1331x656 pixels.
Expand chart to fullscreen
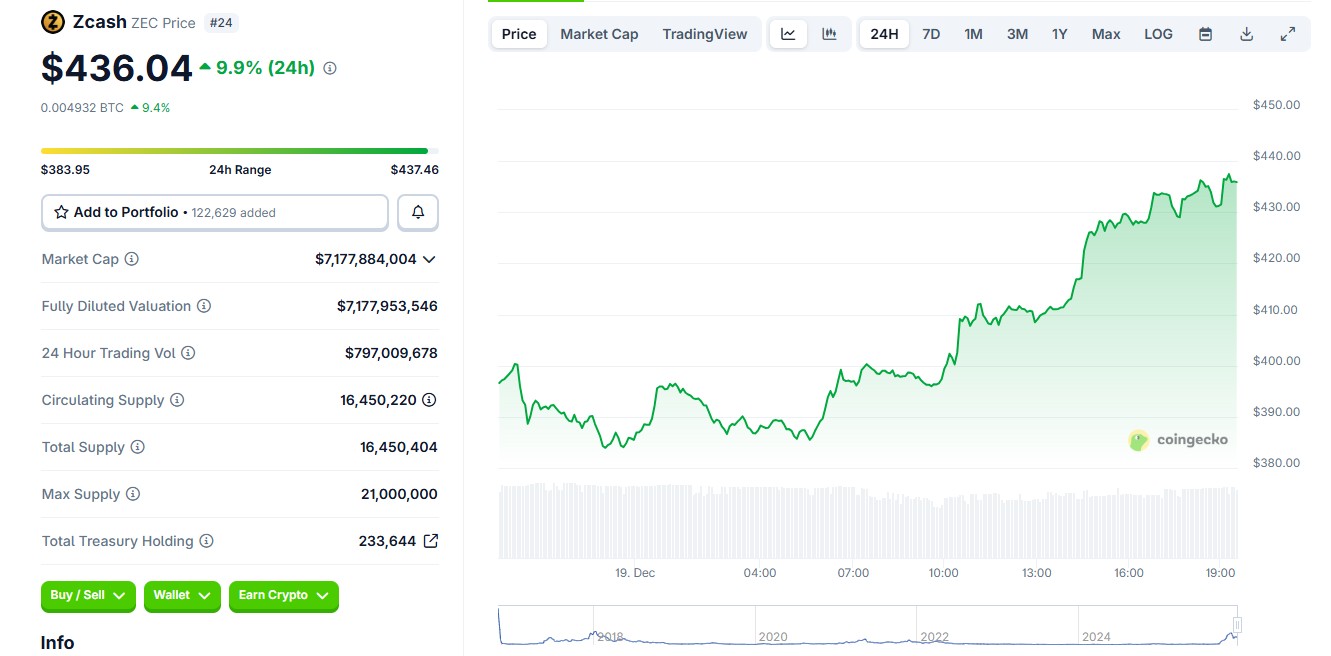tap(1288, 34)
